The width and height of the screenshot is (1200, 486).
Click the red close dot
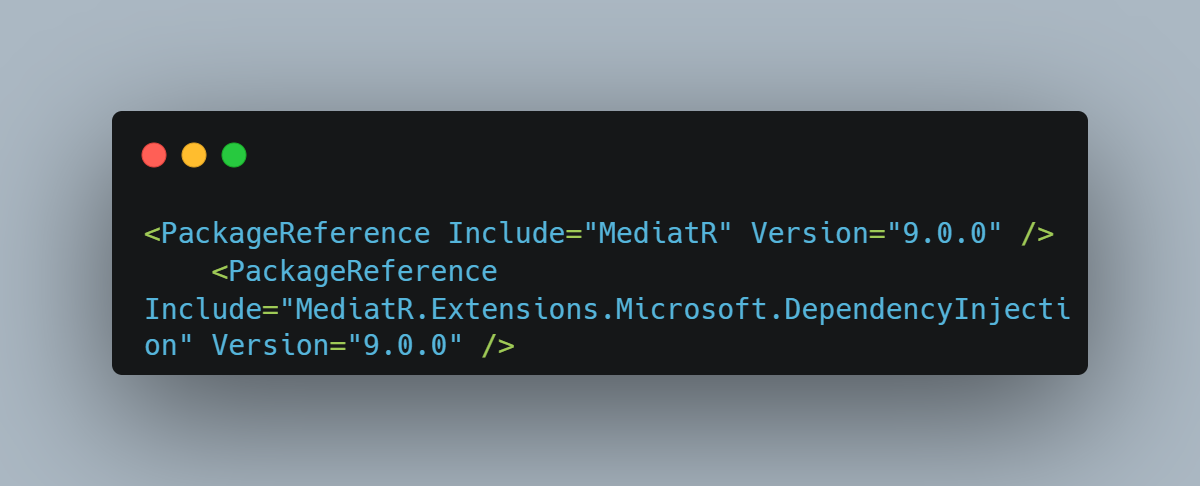(154, 155)
